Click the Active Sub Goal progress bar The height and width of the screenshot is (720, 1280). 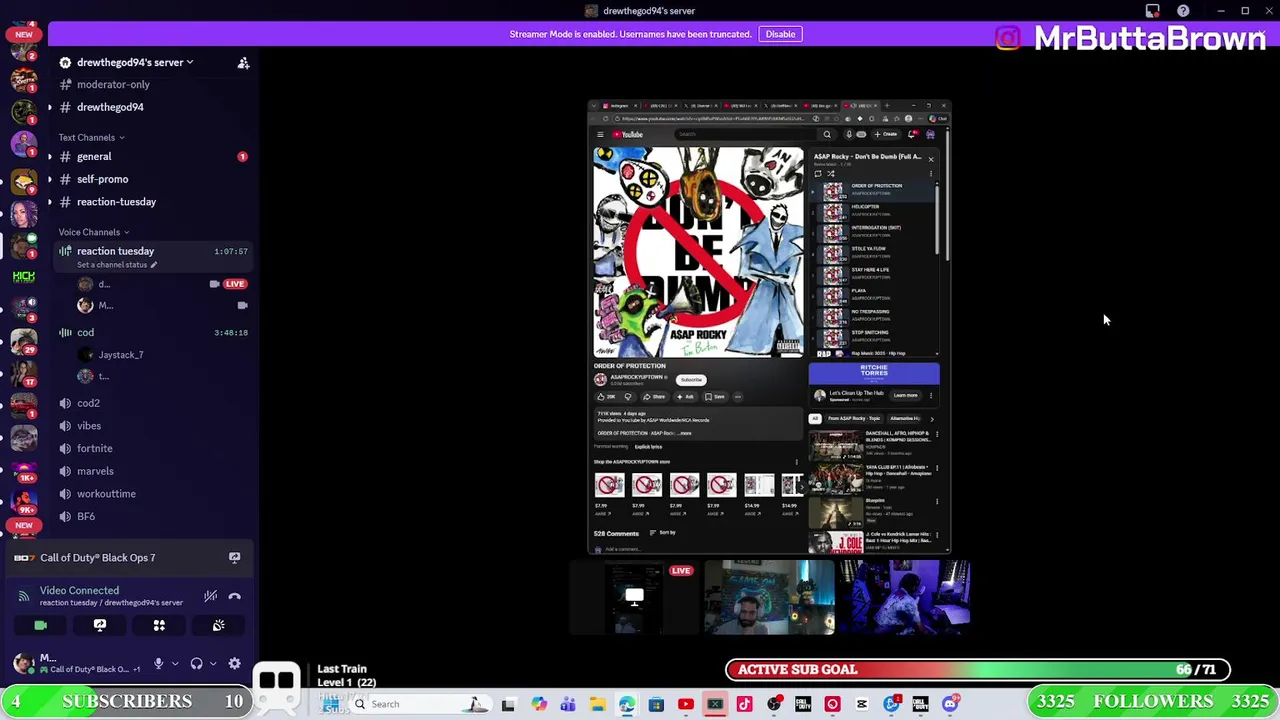pos(978,670)
